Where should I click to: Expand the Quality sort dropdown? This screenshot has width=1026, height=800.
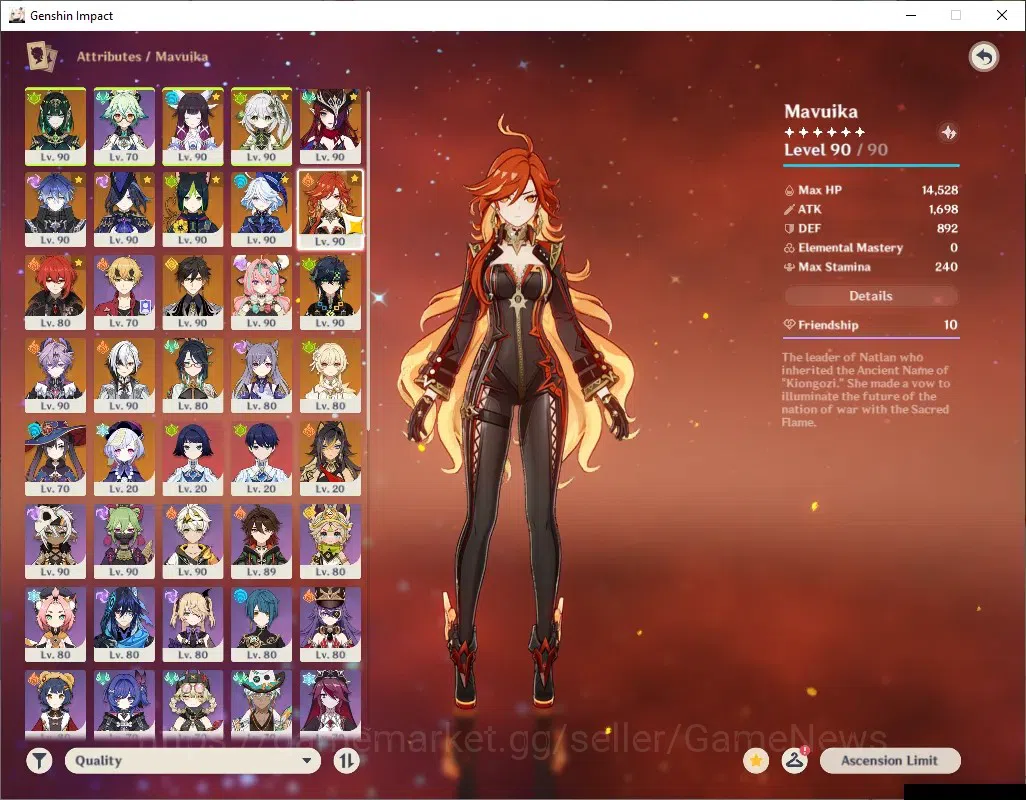193,760
